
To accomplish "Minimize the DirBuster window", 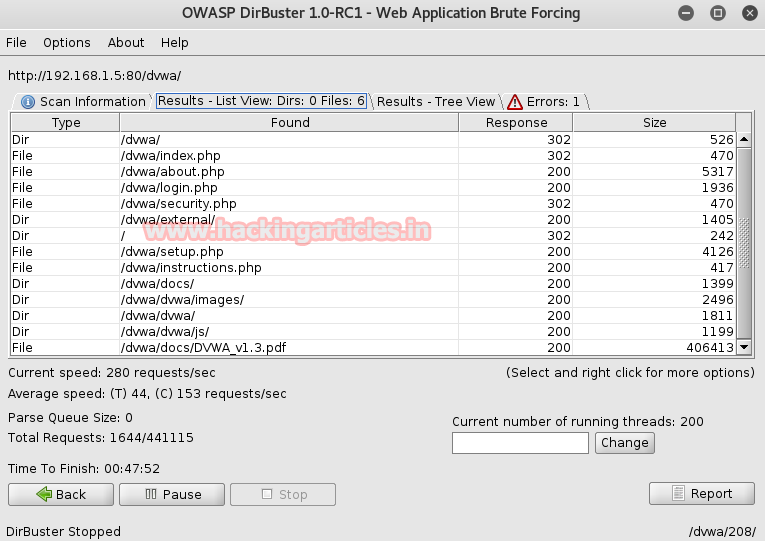I will point(686,13).
